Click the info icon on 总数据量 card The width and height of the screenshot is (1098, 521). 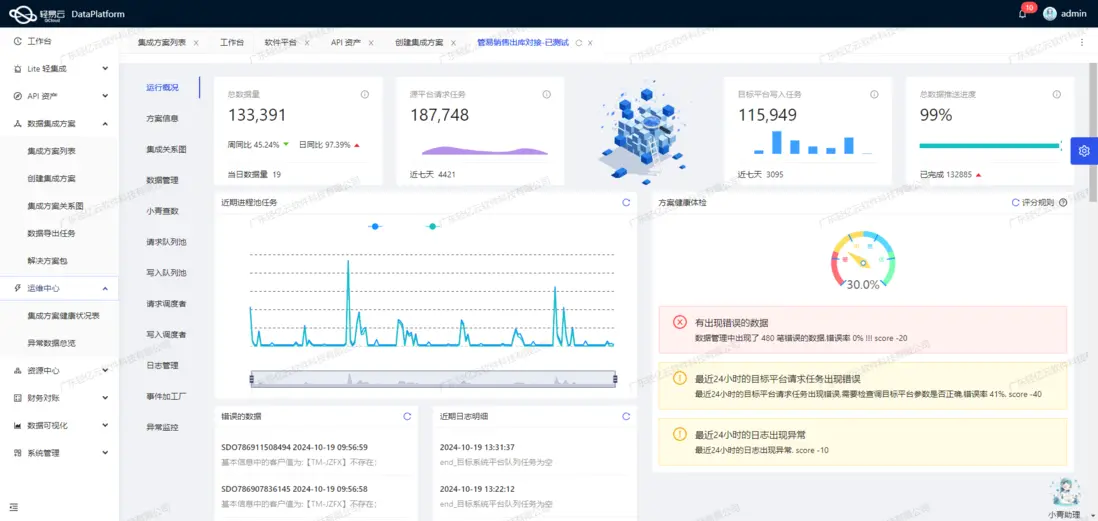(364, 95)
